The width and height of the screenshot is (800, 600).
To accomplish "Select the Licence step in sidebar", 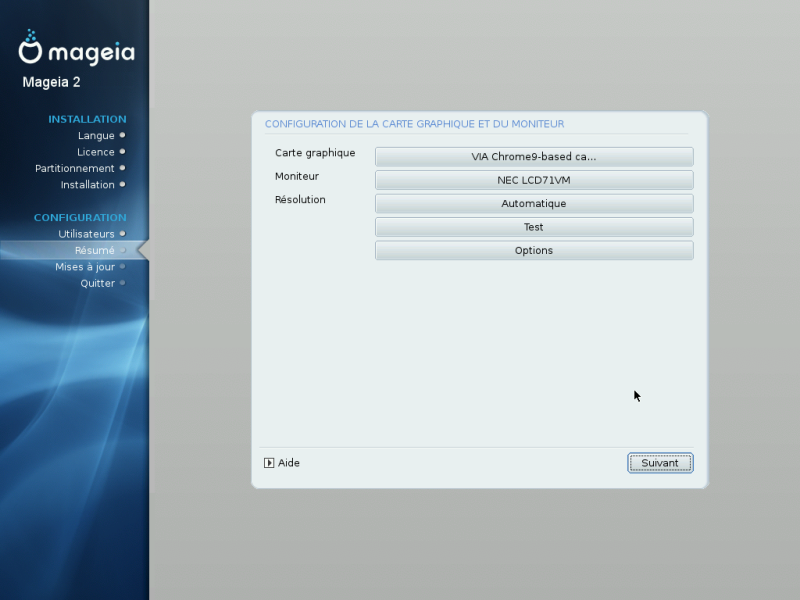I will 95,152.
